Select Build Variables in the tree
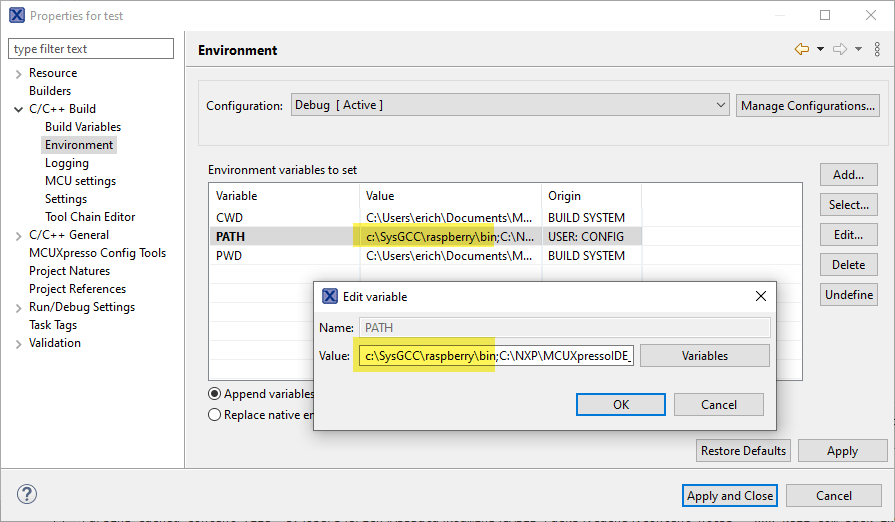 coord(82,127)
